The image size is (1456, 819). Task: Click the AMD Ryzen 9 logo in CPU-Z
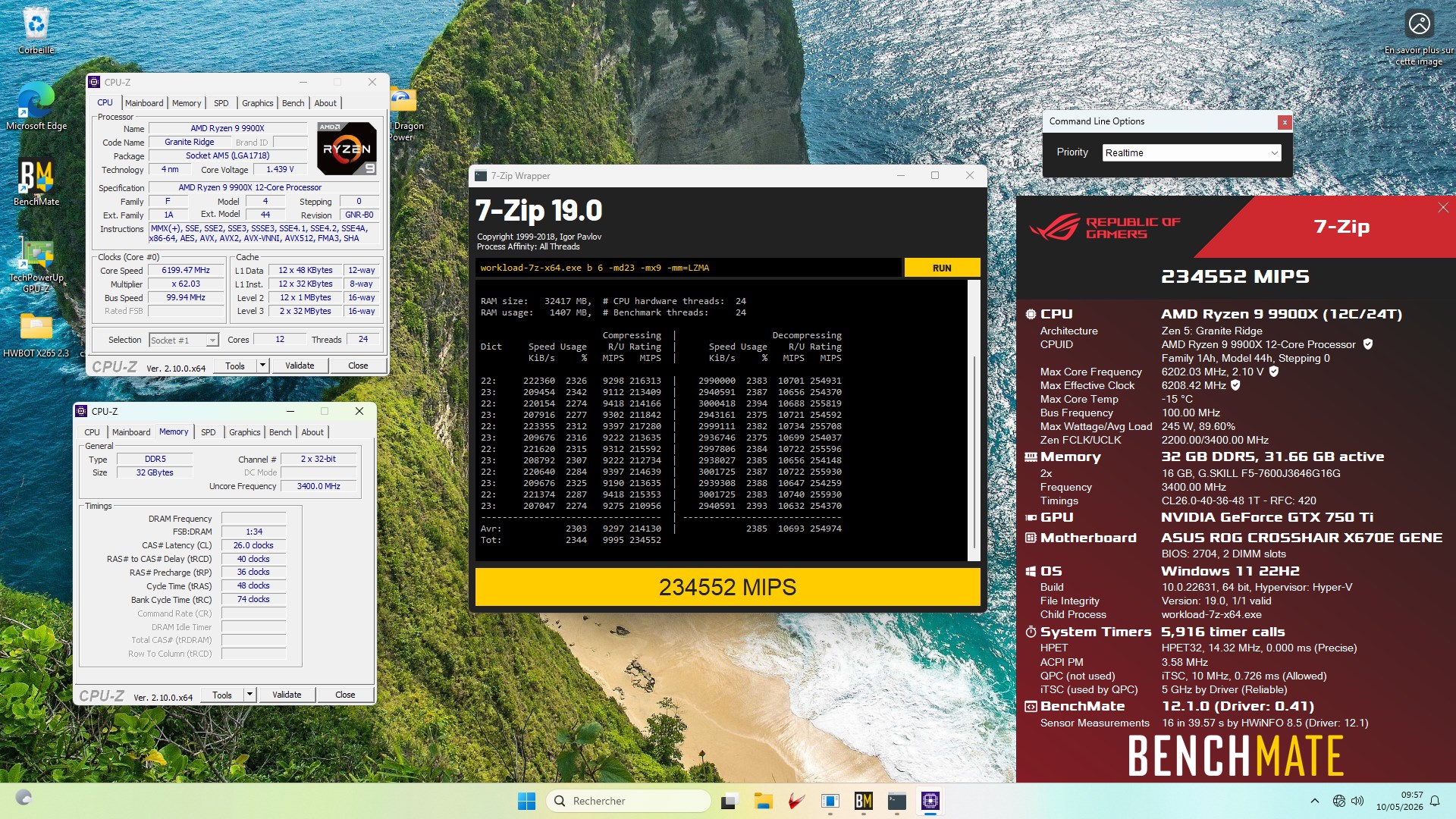347,149
